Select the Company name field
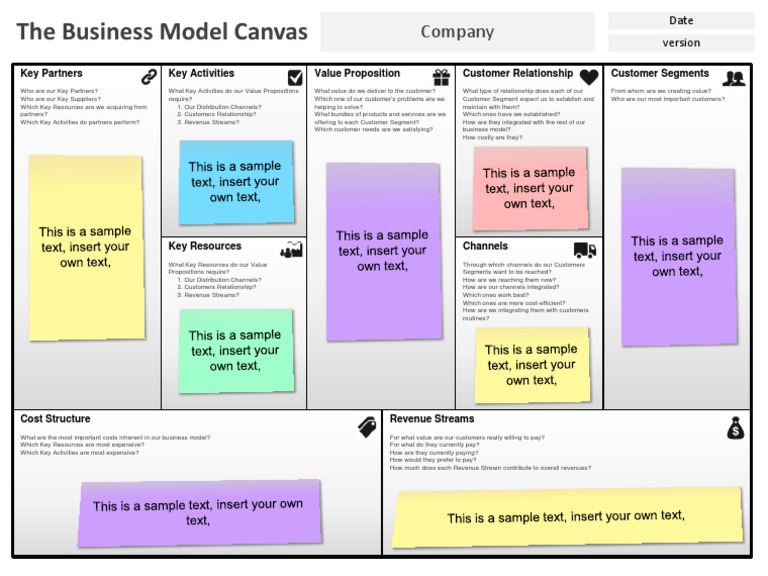The image size is (768, 576). [457, 32]
